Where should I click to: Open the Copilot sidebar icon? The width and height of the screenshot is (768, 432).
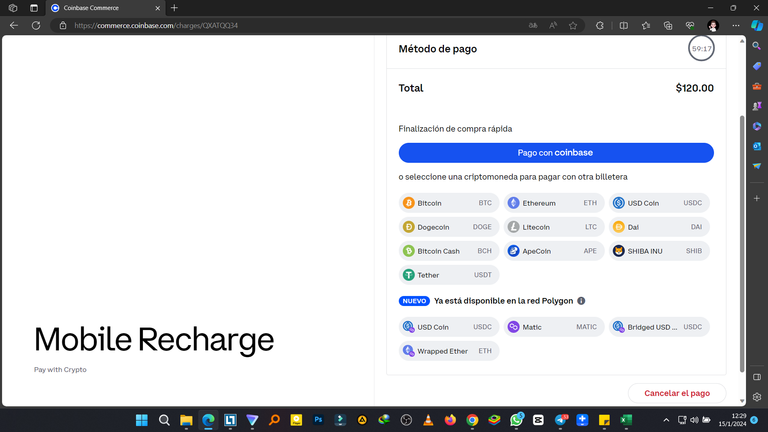(757, 25)
